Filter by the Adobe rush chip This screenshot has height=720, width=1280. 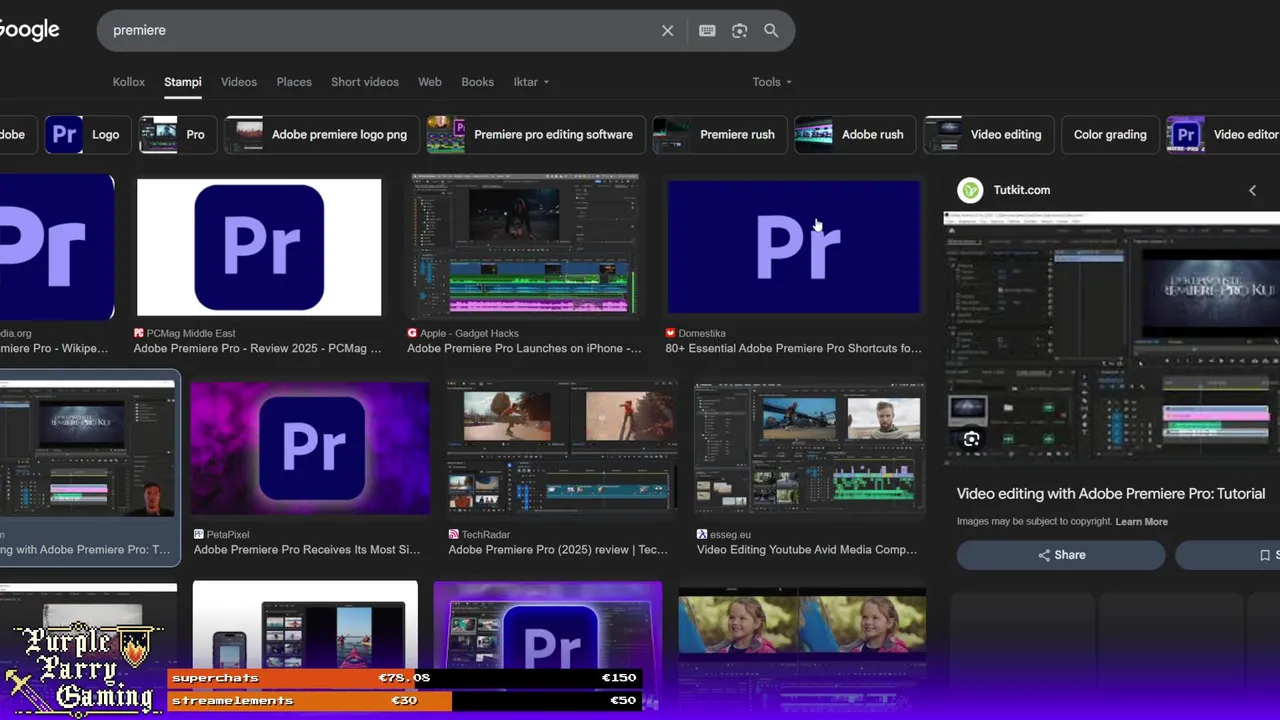coord(855,134)
